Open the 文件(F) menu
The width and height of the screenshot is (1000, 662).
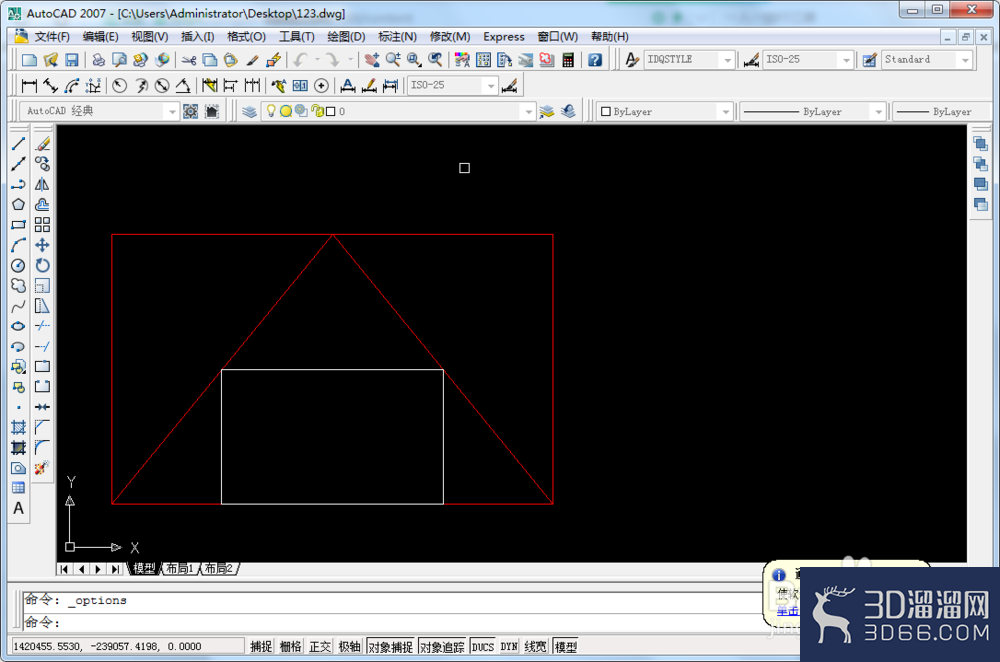click(52, 37)
